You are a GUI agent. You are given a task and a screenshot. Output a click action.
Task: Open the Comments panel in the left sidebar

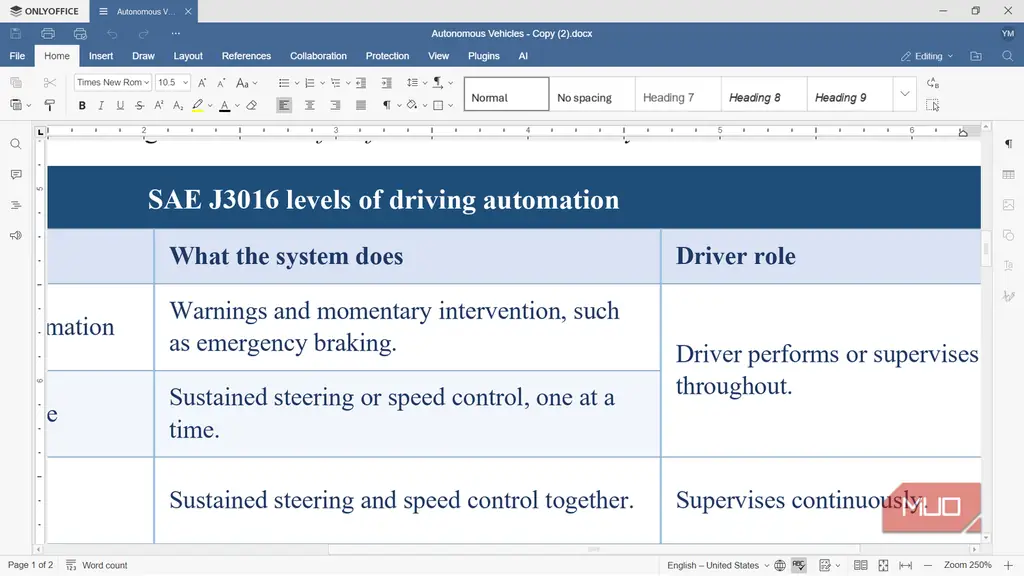coord(16,174)
